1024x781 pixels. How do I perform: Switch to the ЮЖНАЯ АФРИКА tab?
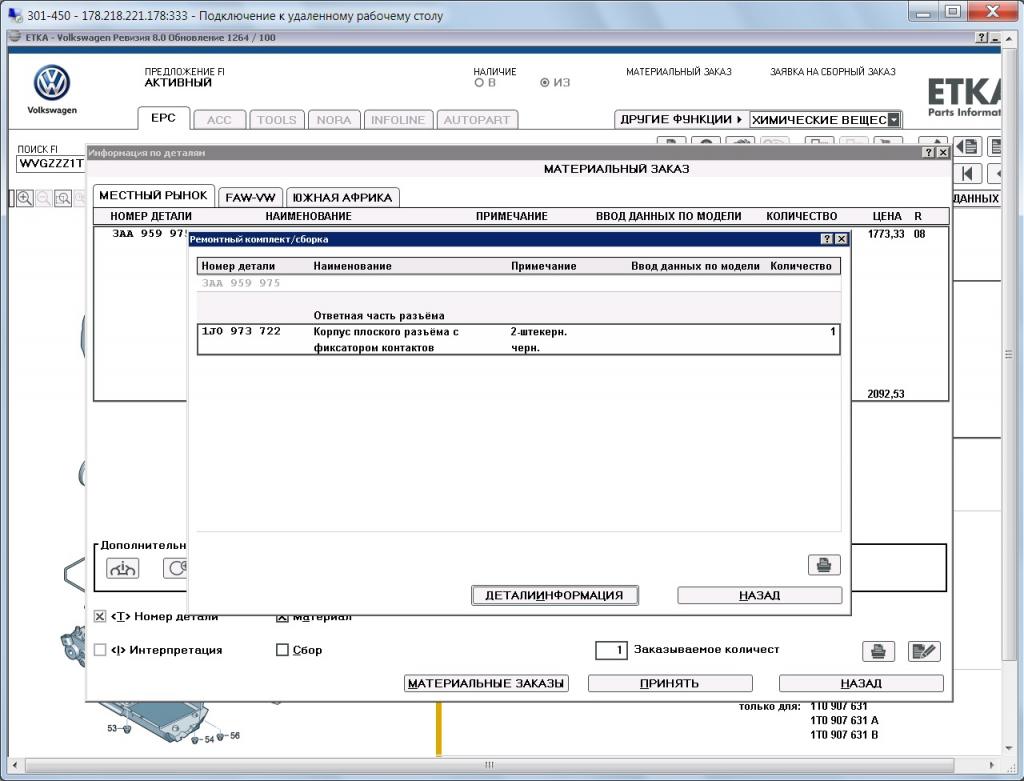click(342, 197)
